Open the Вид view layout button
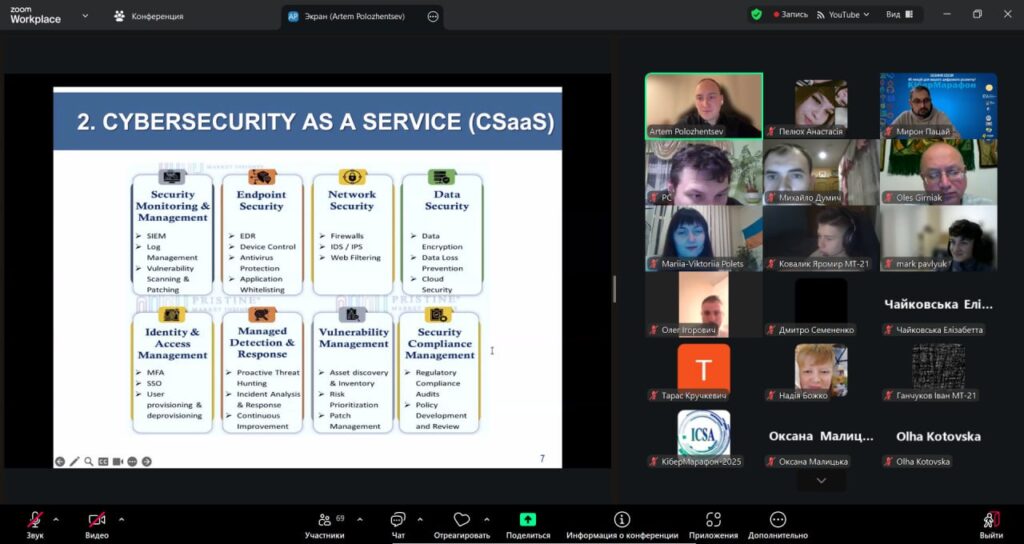This screenshot has height=544, width=1024. [900, 15]
